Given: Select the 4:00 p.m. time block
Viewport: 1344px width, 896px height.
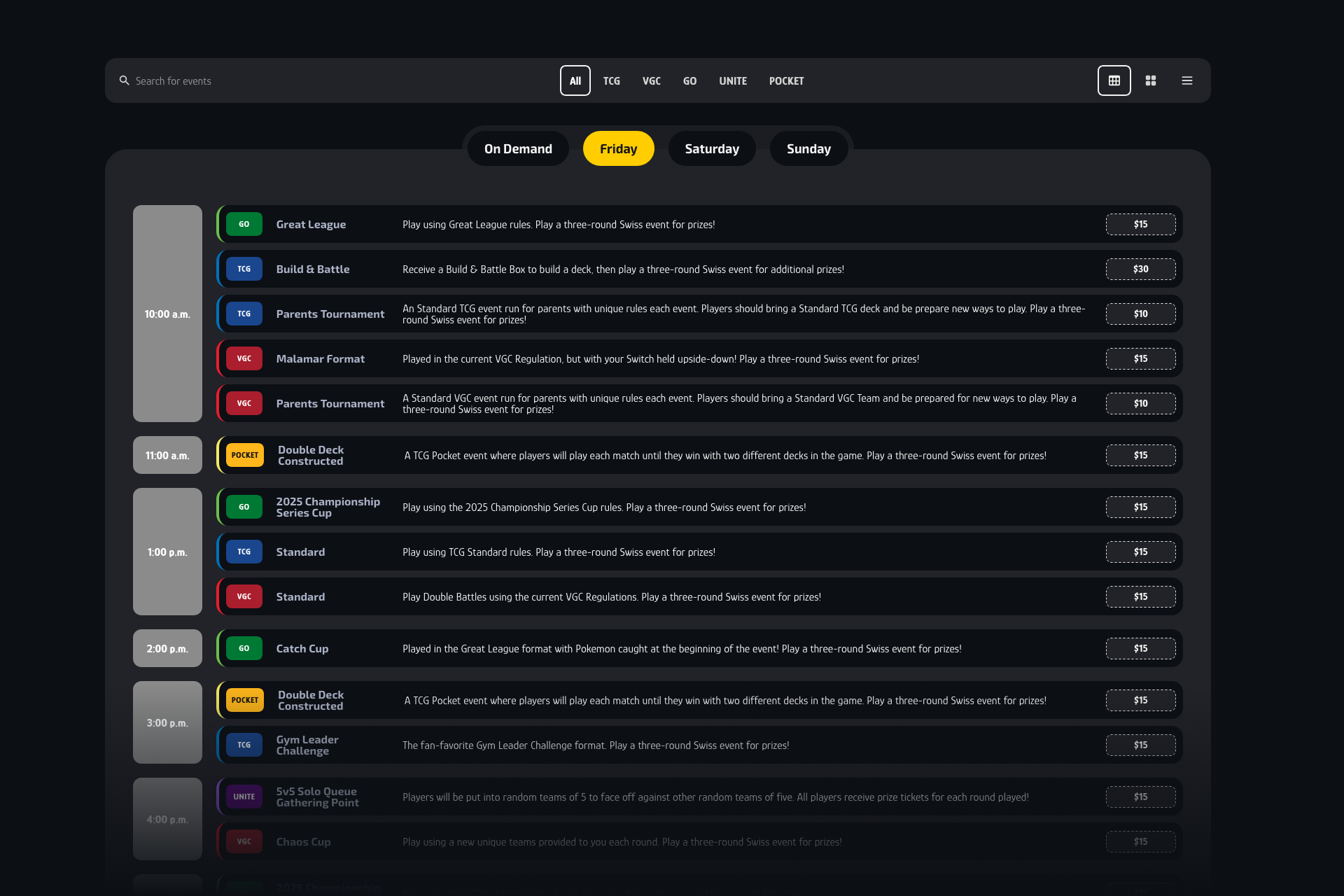Looking at the screenshot, I should pos(167,819).
